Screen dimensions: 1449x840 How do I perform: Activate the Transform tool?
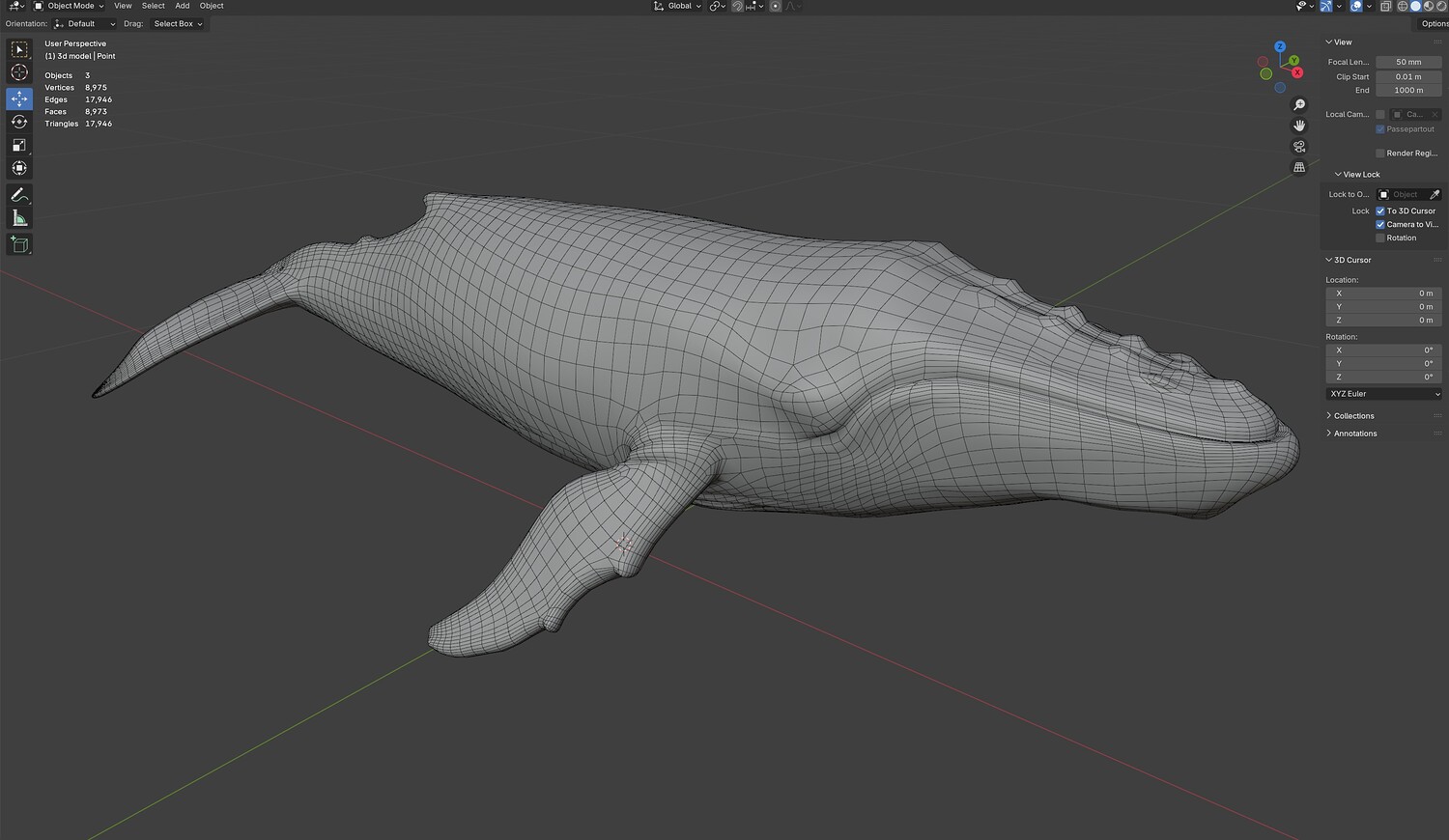(19, 168)
